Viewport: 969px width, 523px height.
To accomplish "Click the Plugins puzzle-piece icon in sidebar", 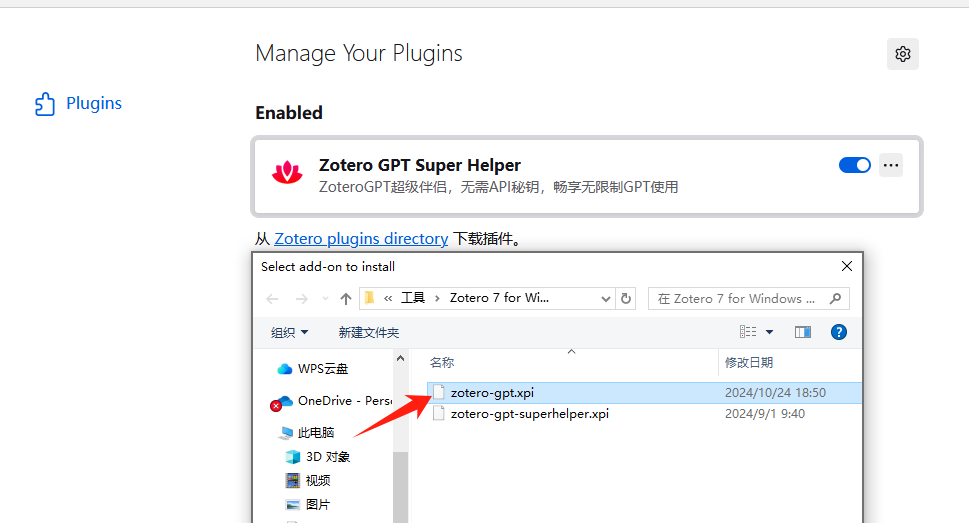I will pyautogui.click(x=45, y=104).
